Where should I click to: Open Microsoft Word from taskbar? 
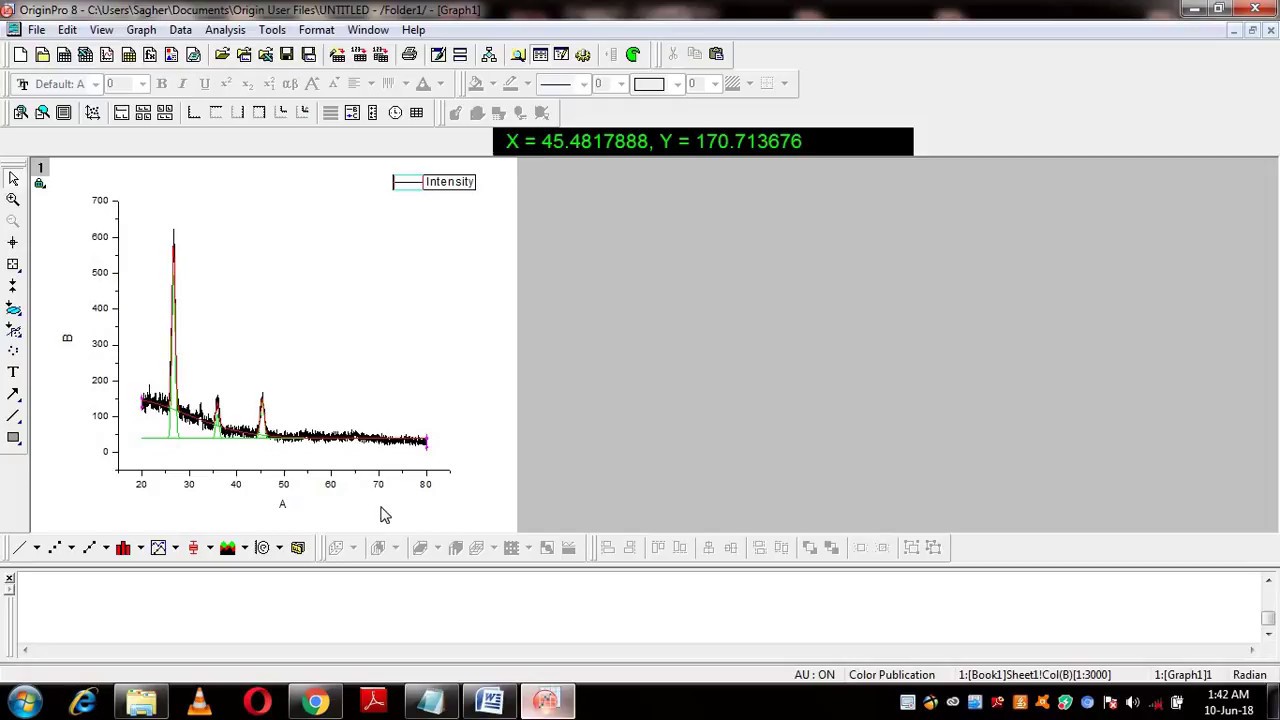(489, 702)
